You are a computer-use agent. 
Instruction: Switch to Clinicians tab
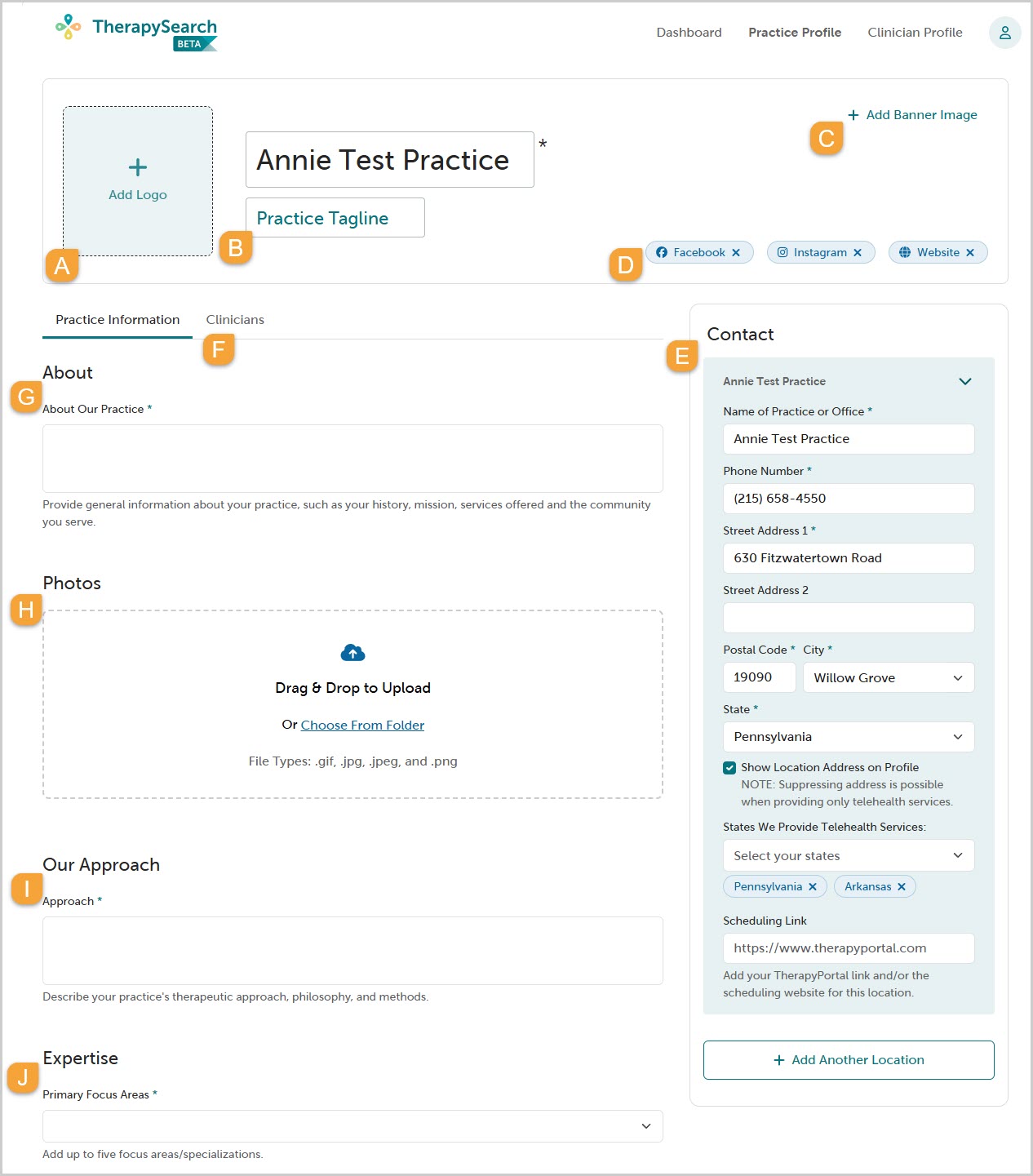(235, 320)
